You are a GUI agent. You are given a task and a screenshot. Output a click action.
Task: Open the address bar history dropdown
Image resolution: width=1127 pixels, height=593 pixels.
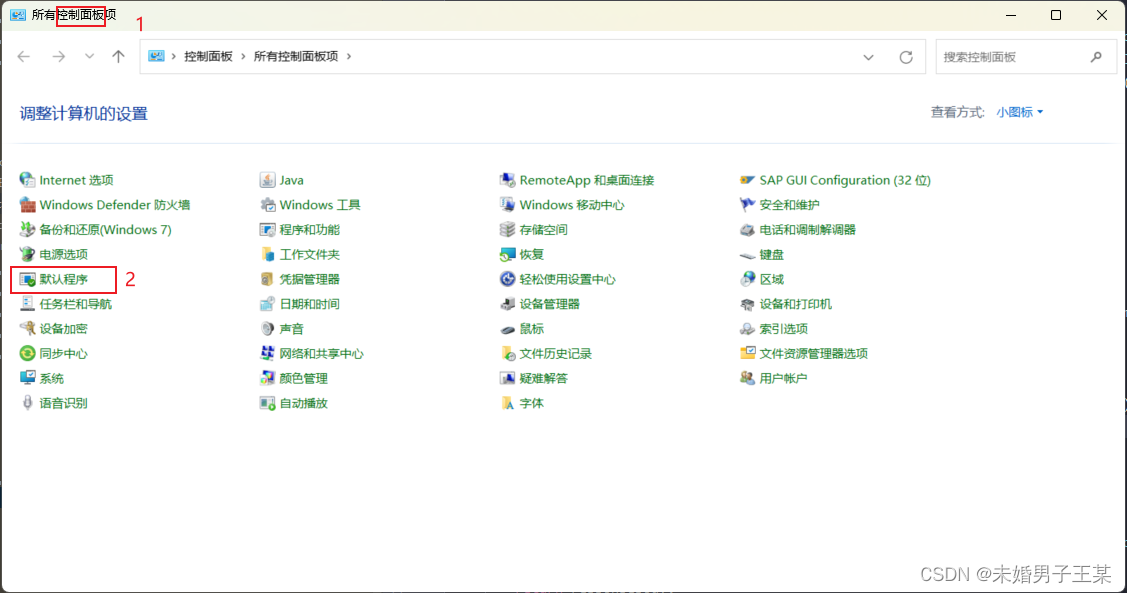click(x=868, y=56)
